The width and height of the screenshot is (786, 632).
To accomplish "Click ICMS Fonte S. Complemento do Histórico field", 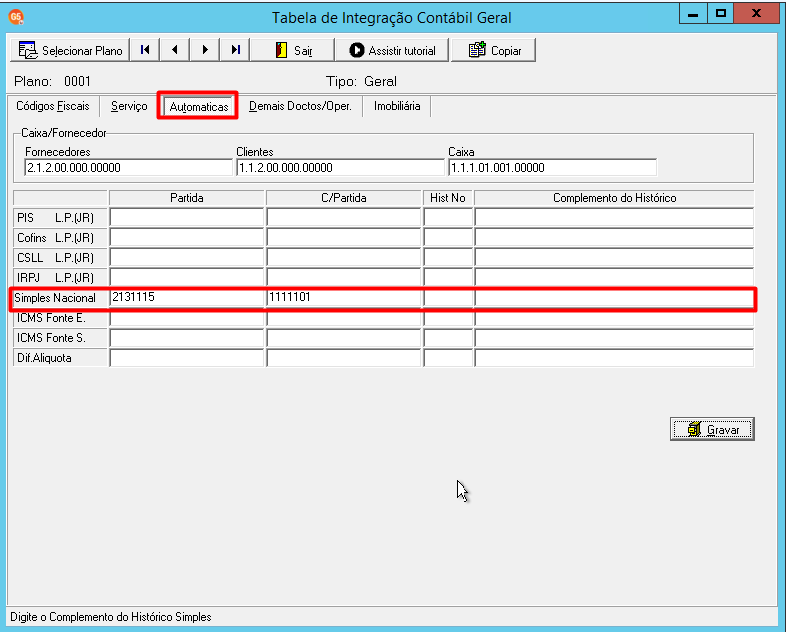I will tap(614, 338).
